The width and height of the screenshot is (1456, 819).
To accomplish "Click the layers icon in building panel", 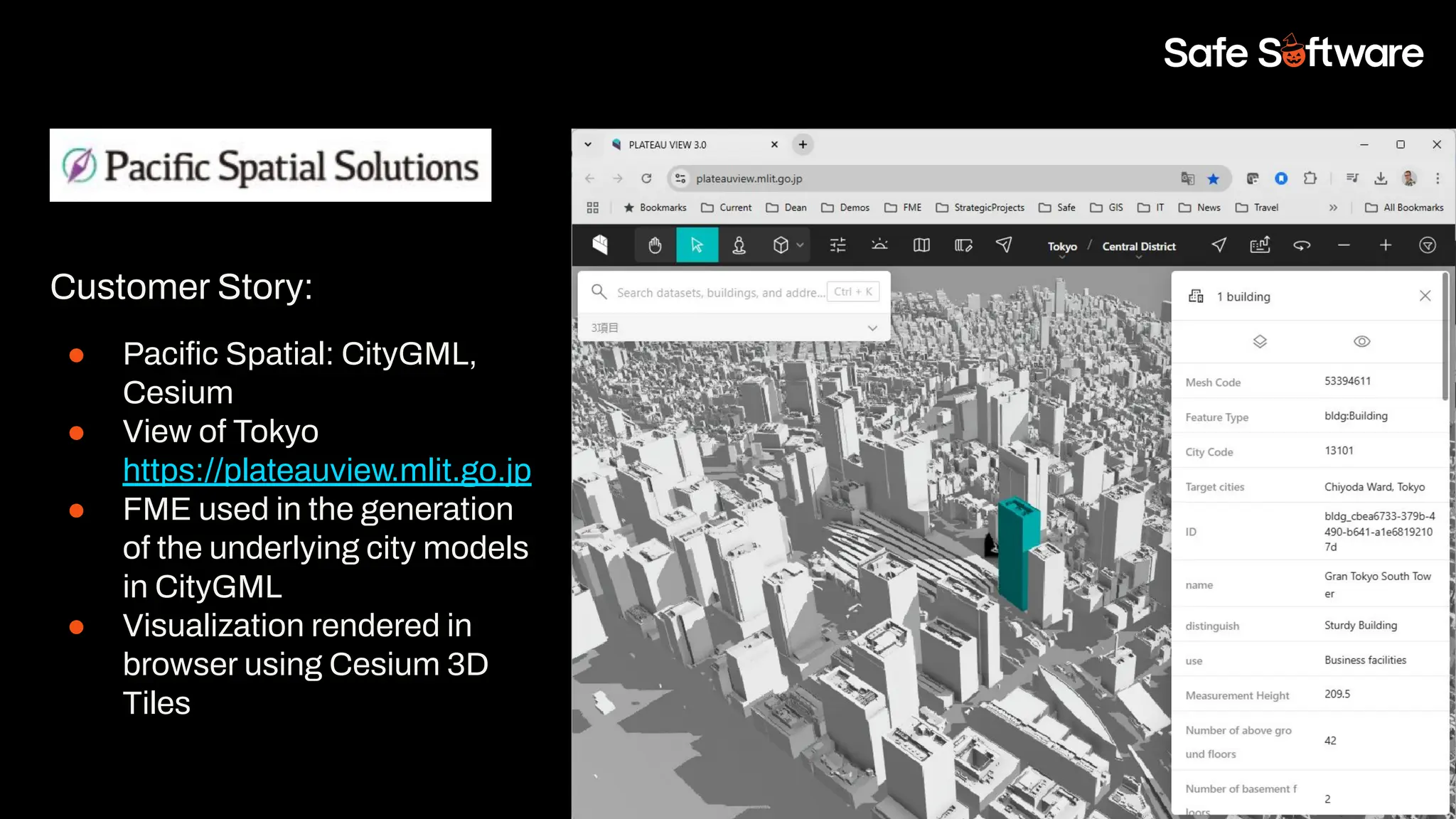I will tap(1260, 341).
